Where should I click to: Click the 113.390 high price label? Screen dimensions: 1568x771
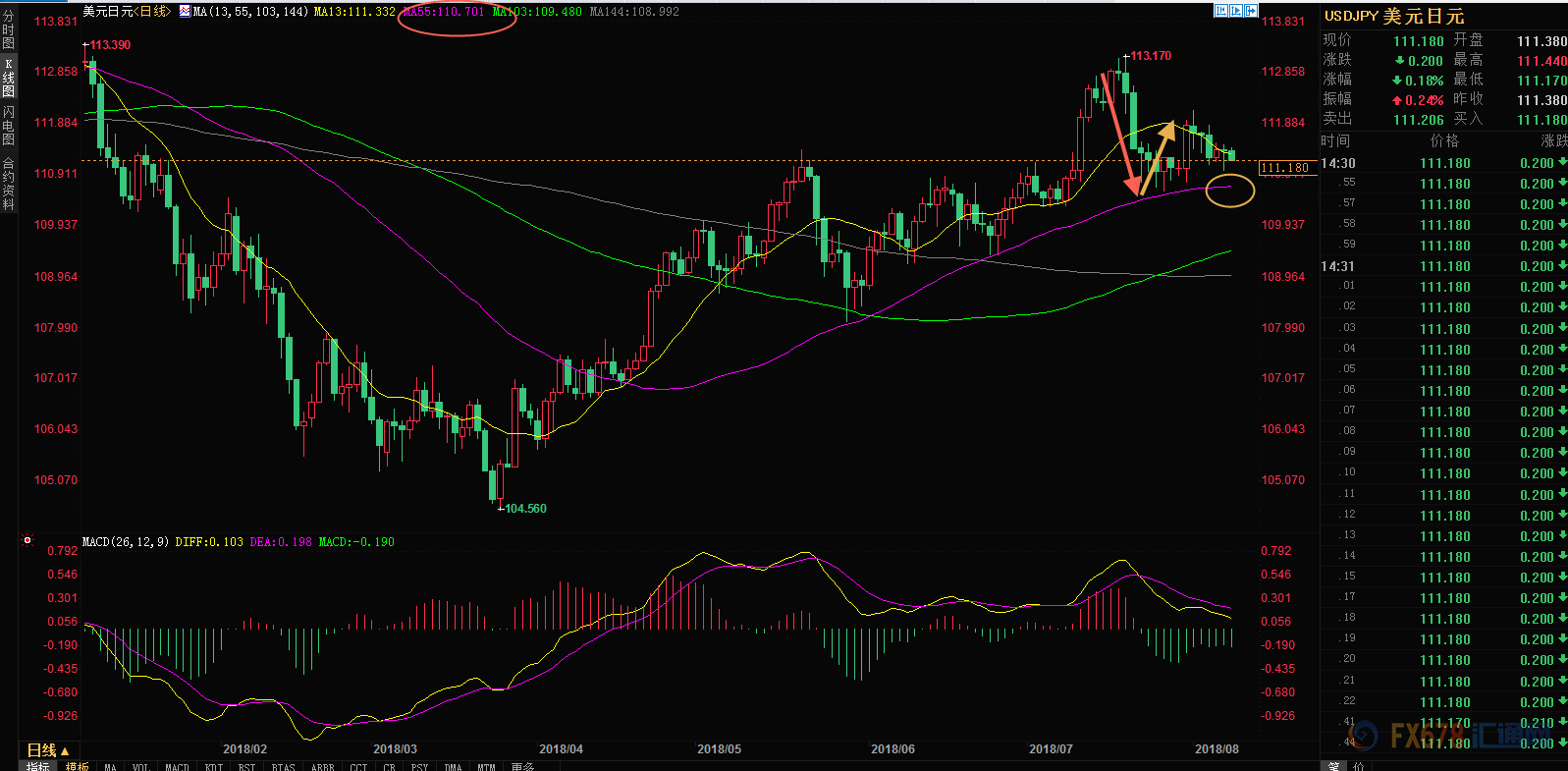(110, 45)
